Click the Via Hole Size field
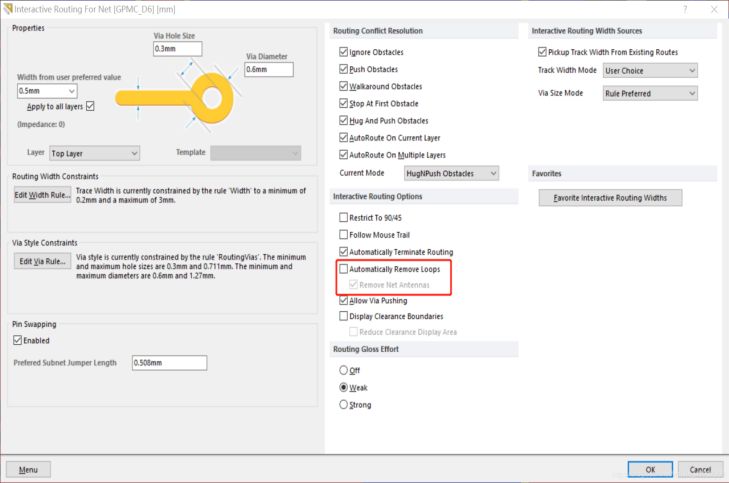729x483 pixels. [x=179, y=49]
